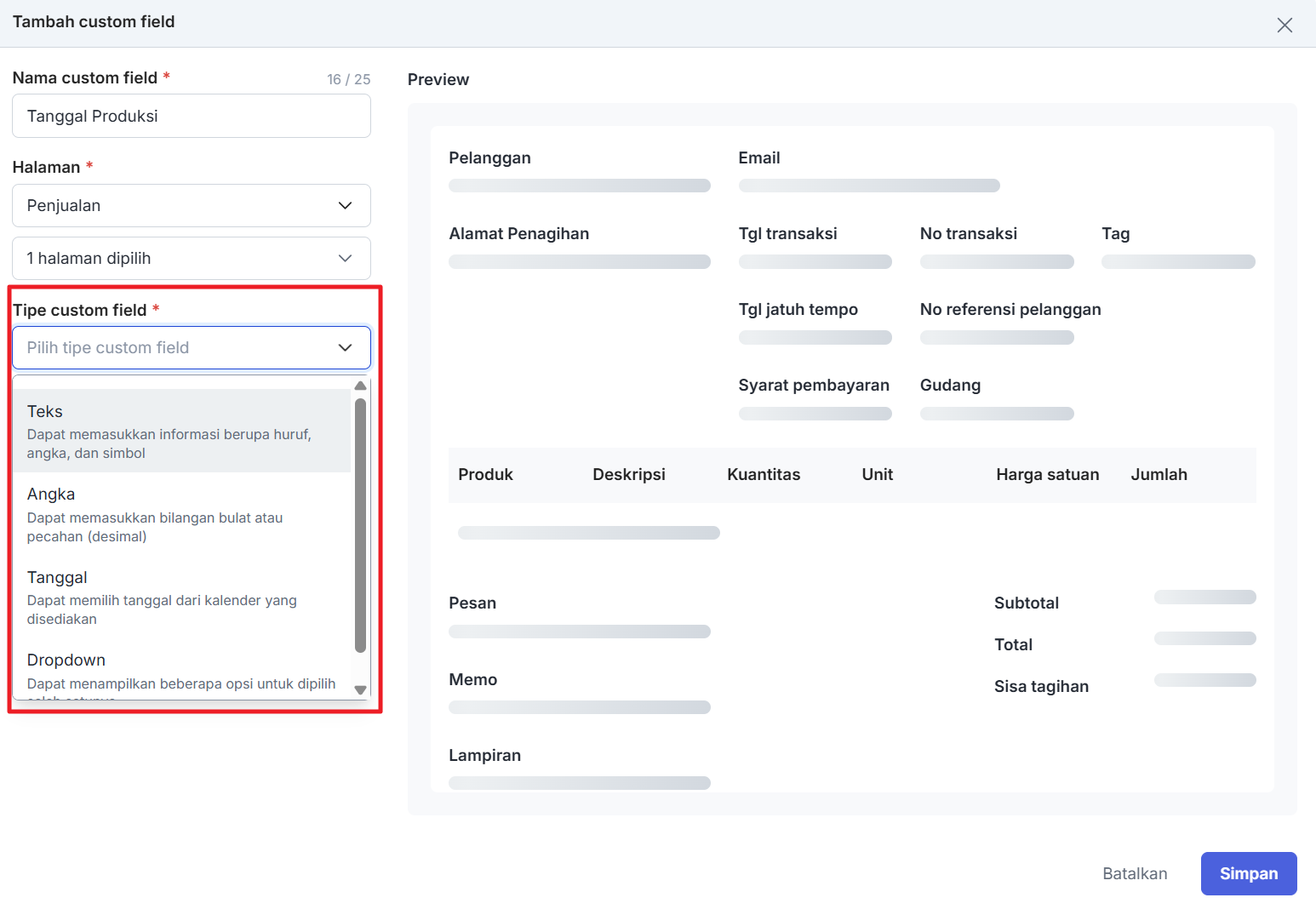This screenshot has height=909, width=1316.
Task: Select the Dropdown field type option
Action: (x=181, y=672)
